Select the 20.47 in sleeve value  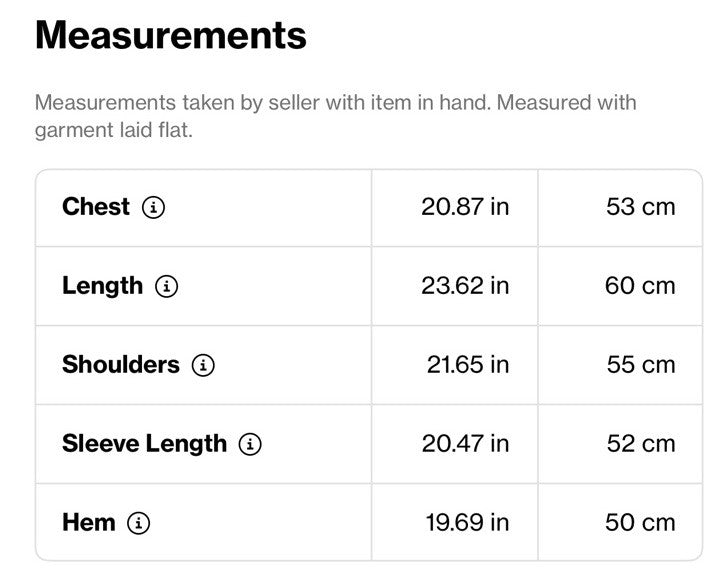(465, 443)
